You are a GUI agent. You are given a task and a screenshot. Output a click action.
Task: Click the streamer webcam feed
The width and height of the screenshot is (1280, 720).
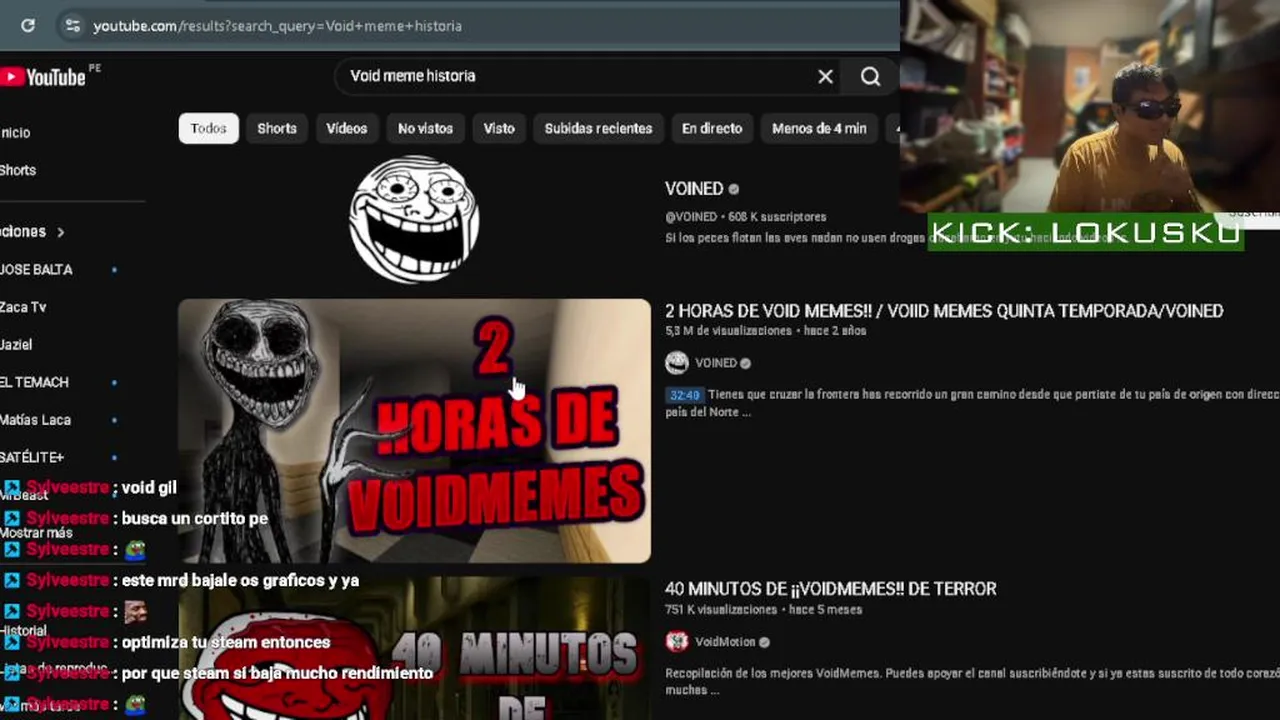(x=1090, y=106)
